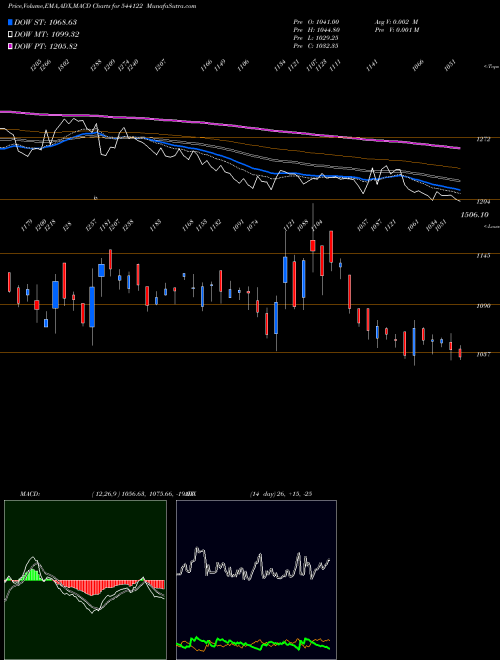Click the 1037 price axis label

483,355
